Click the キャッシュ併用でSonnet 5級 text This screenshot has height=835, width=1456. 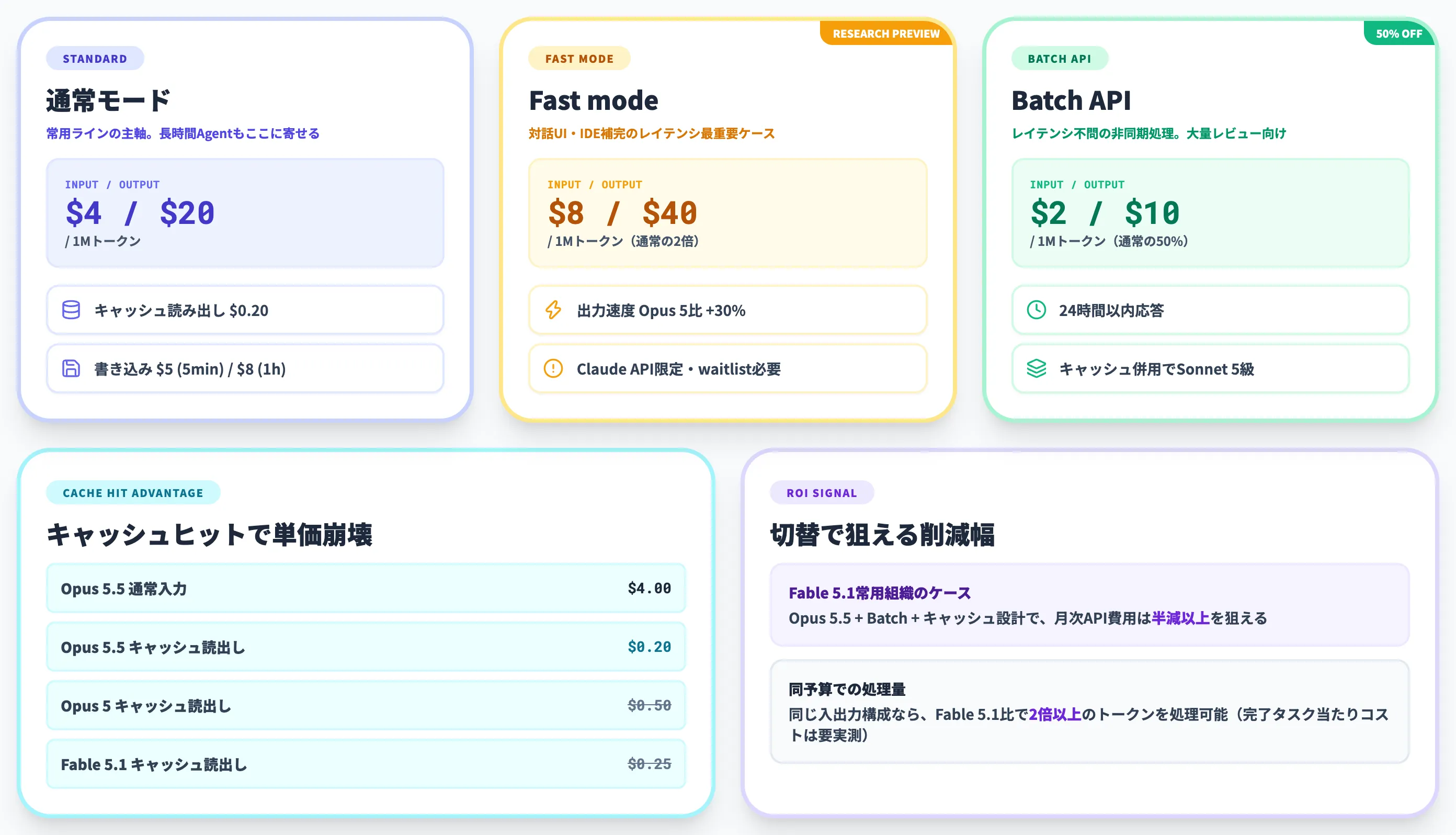1157,369
